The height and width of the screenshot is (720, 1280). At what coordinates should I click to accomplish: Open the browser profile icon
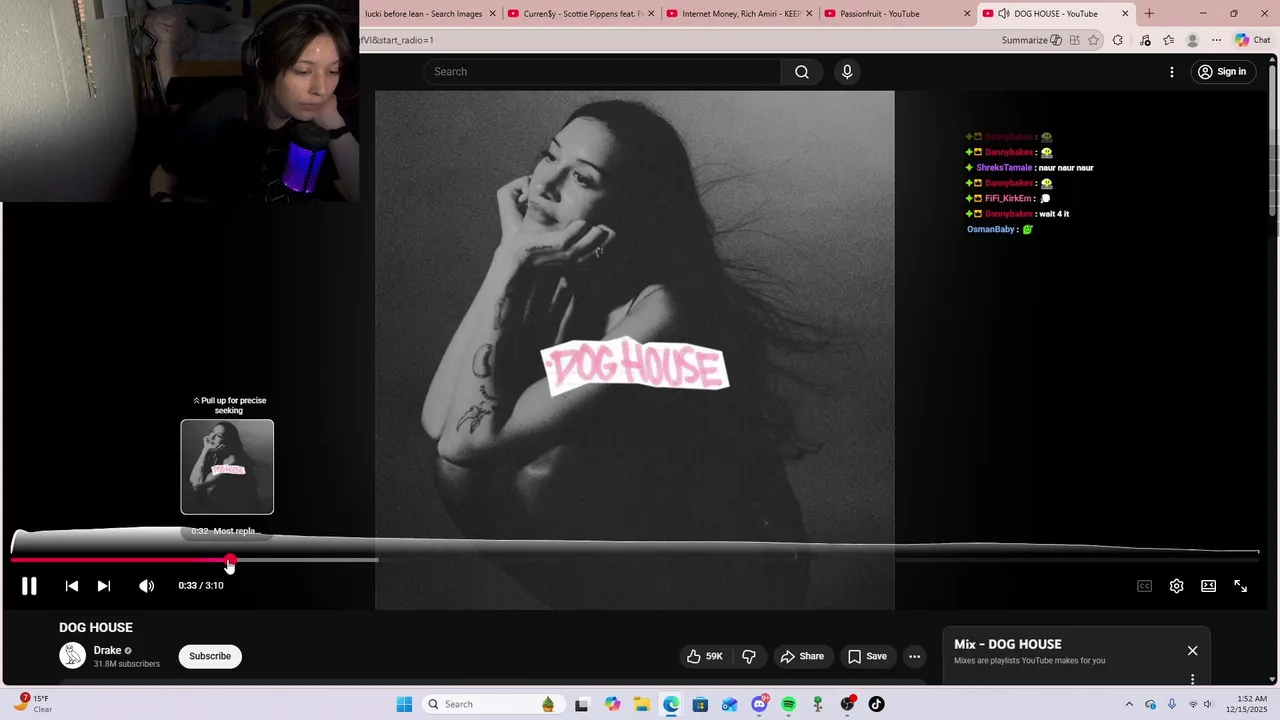point(1192,40)
